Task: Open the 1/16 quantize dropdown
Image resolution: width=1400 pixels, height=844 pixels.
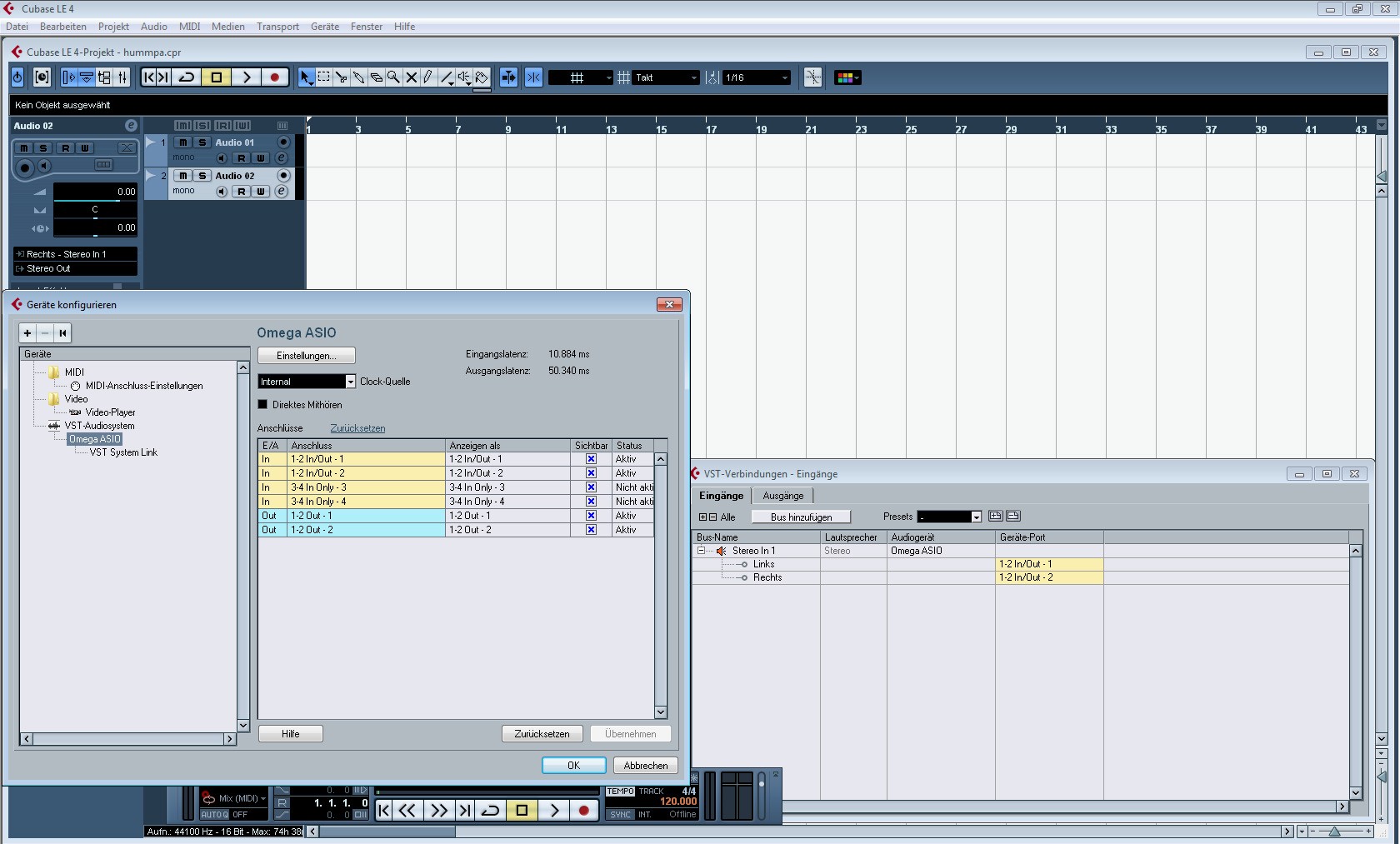Action: 757,77
